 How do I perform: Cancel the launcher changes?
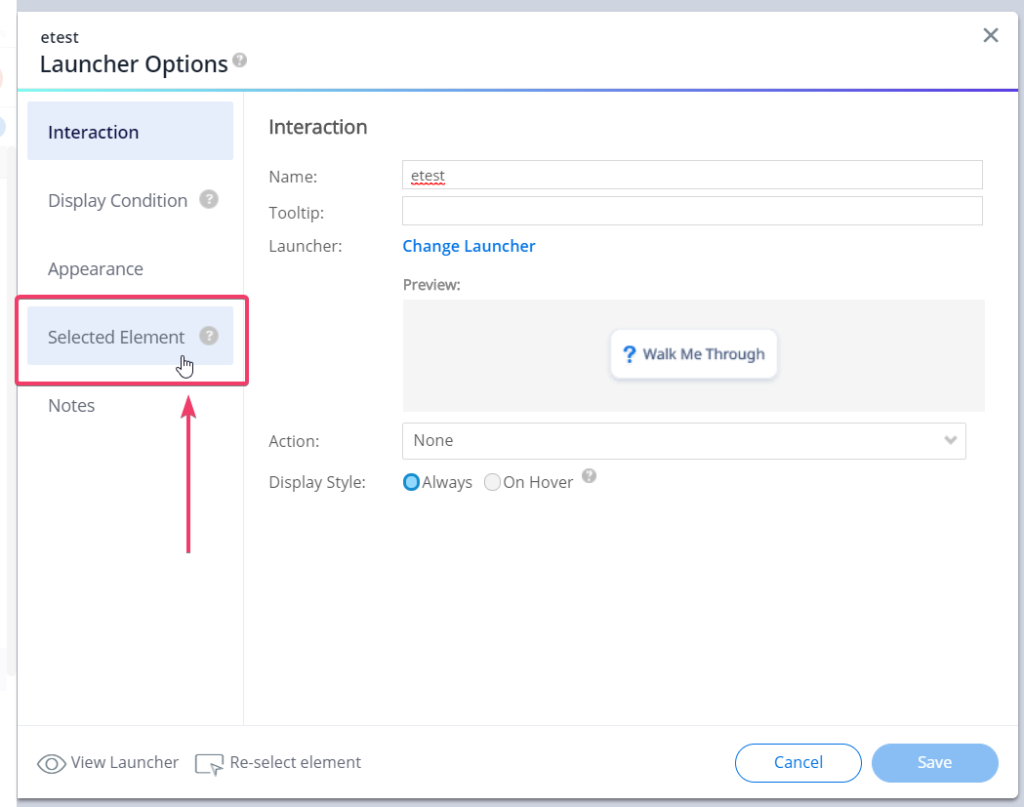tap(797, 762)
